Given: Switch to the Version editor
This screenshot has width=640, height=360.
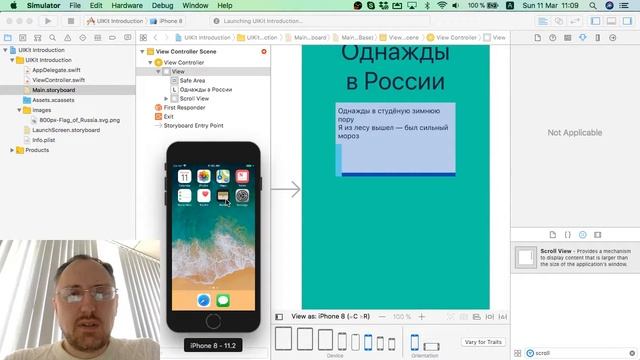Looking at the screenshot, I should point(575,21).
